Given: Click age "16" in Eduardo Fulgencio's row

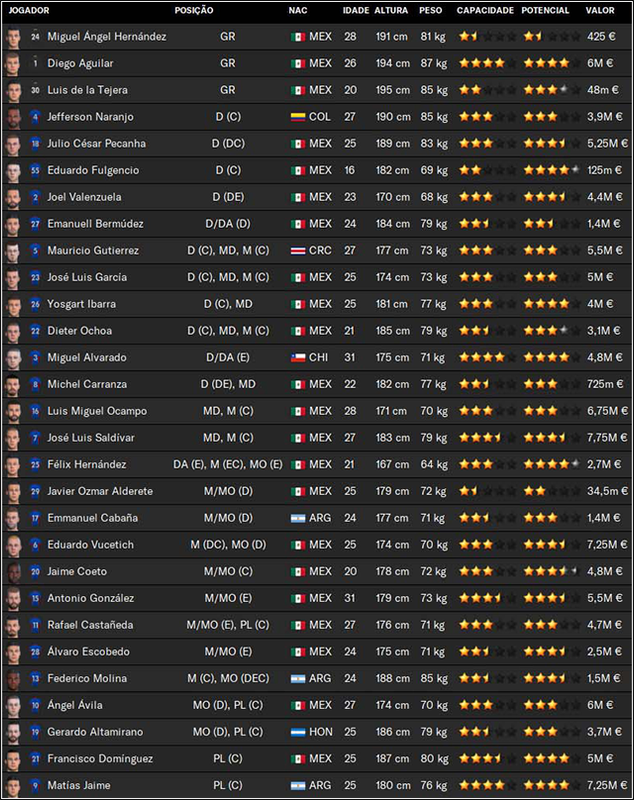Looking at the screenshot, I should (349, 170).
